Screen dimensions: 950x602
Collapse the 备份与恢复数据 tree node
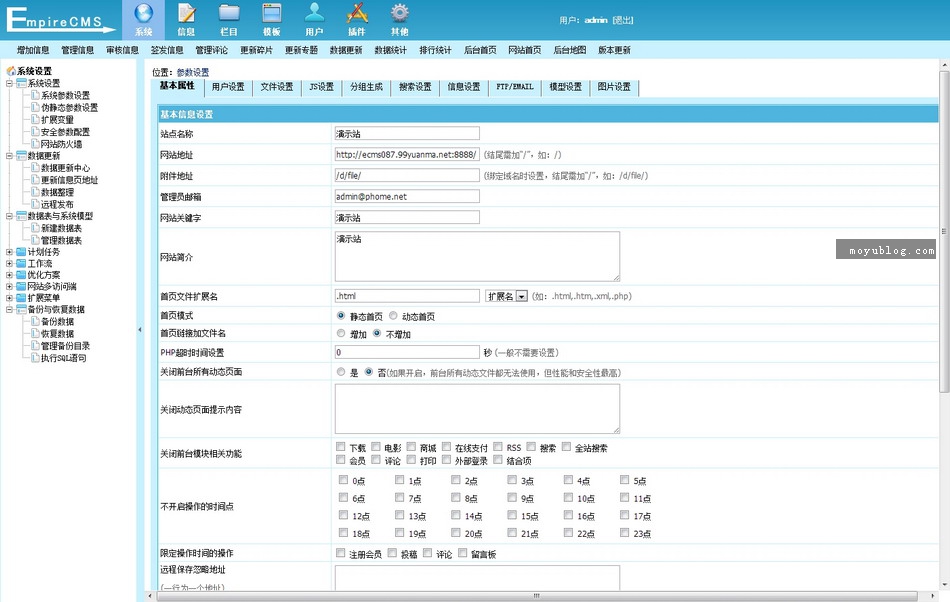[9, 309]
